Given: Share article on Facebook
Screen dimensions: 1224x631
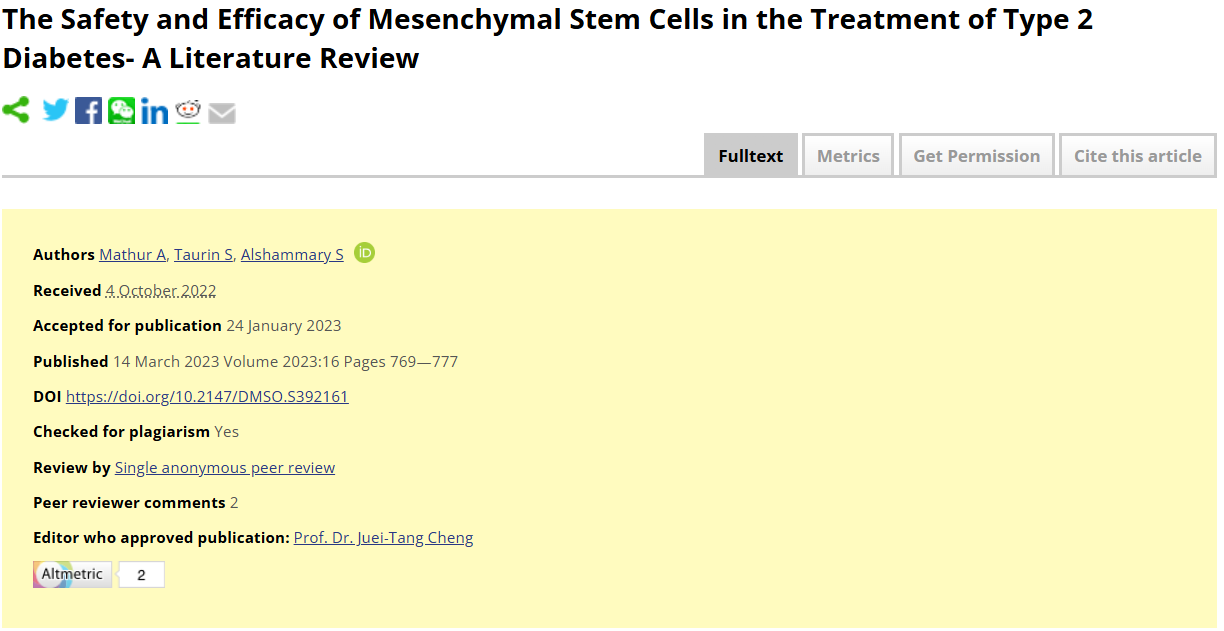Looking at the screenshot, I should coord(88,111).
